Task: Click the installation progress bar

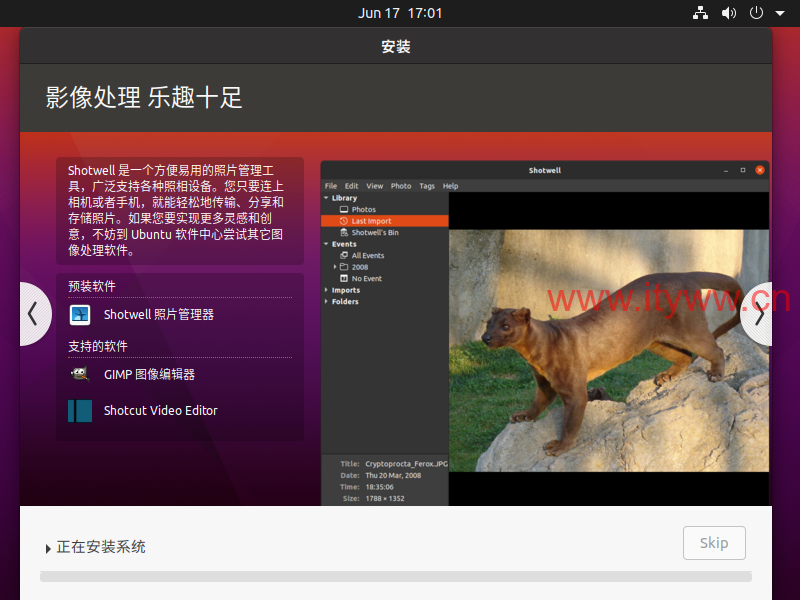Action: tap(396, 577)
